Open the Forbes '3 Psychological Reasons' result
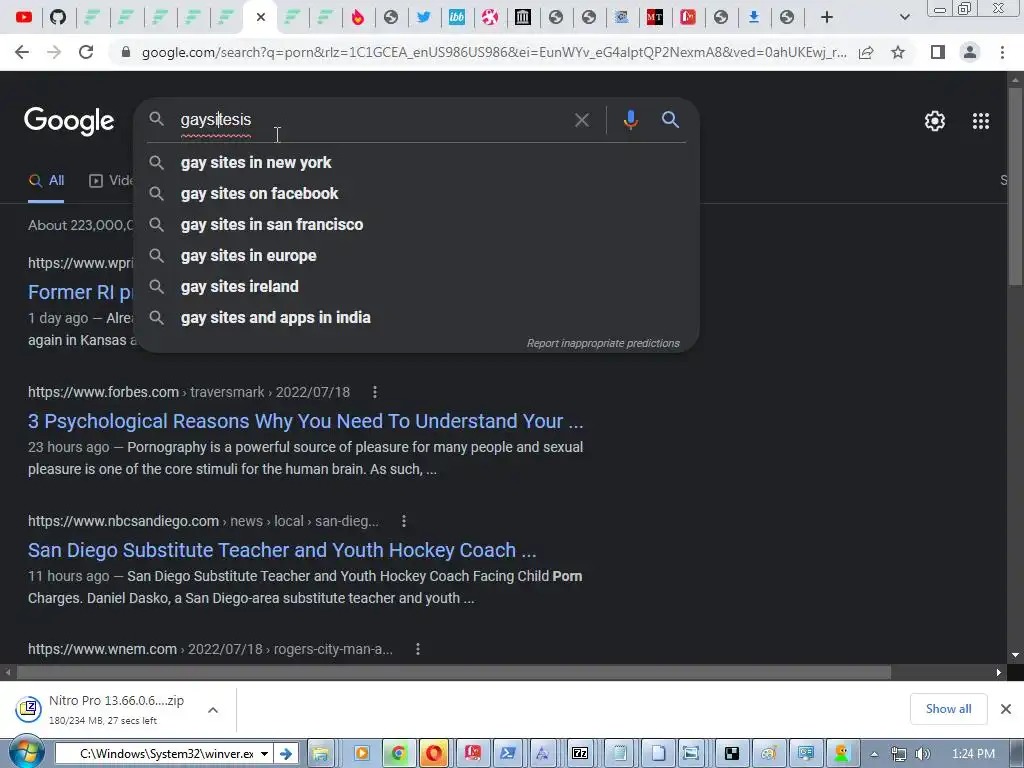 point(306,421)
